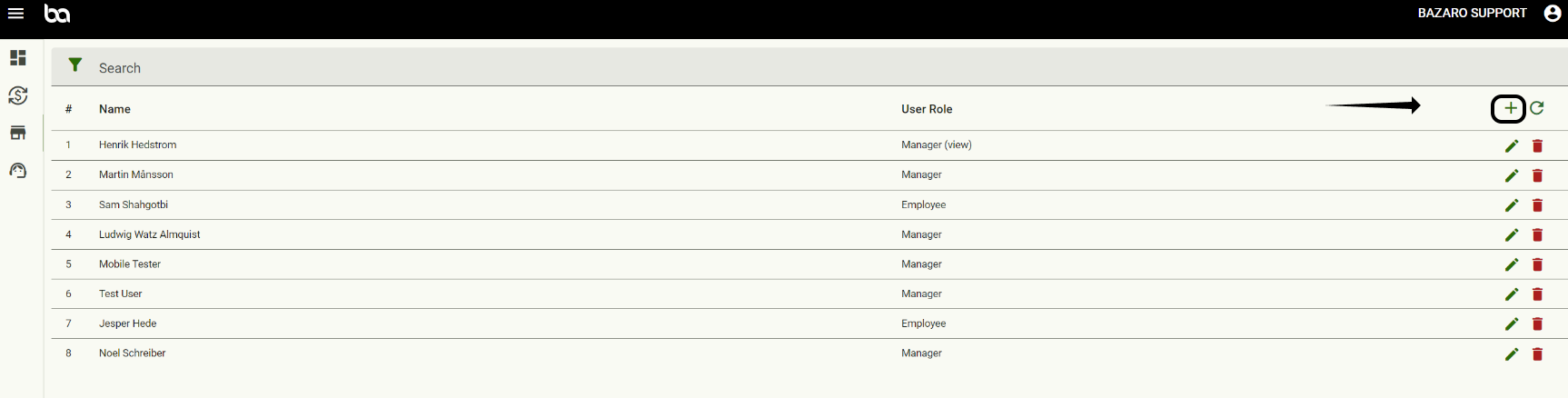The height and width of the screenshot is (398, 1568).
Task: Click the Bazaro logo in the header
Action: point(57,14)
